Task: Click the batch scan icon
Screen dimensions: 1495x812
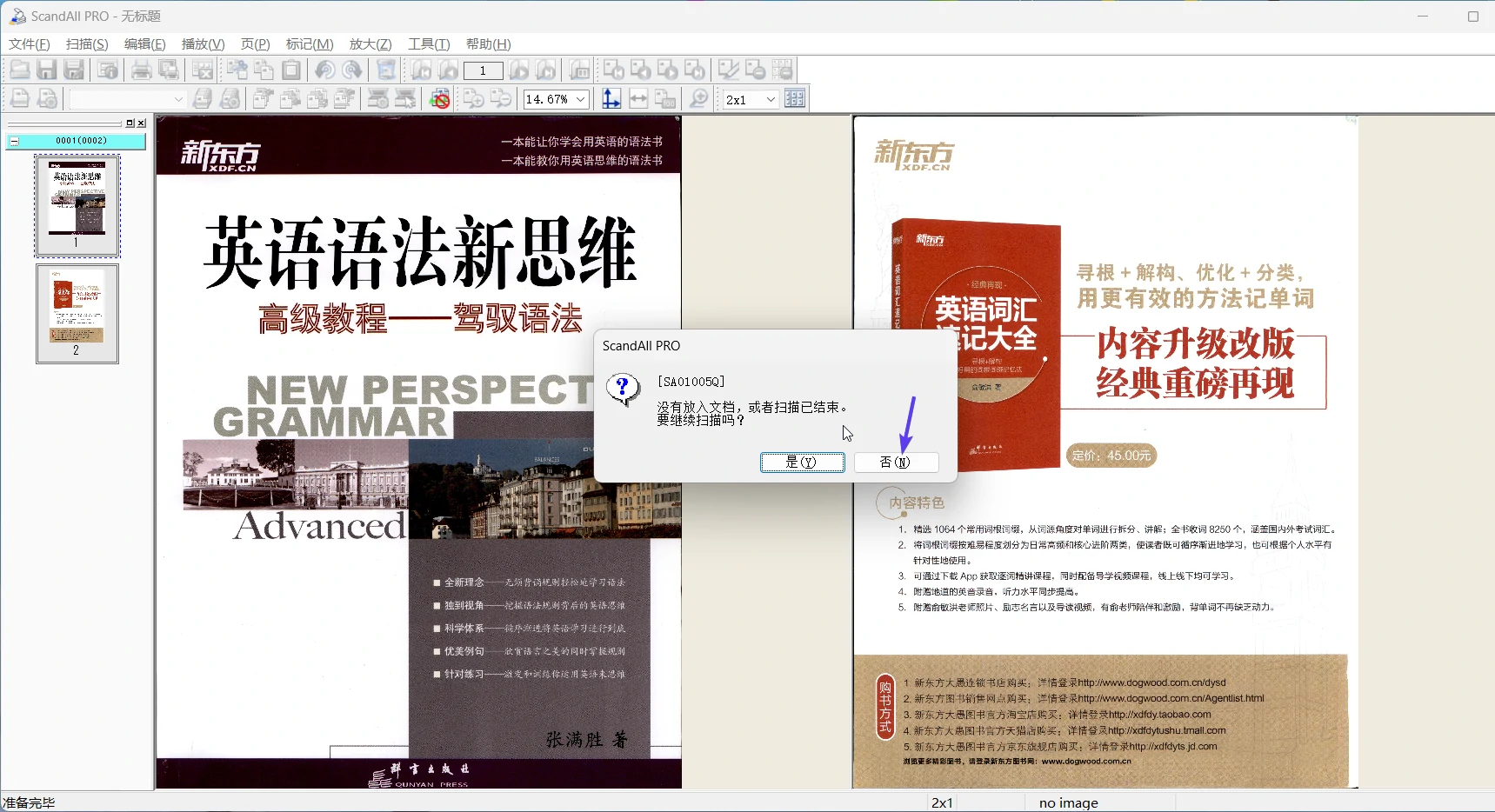Action: click(x=203, y=99)
